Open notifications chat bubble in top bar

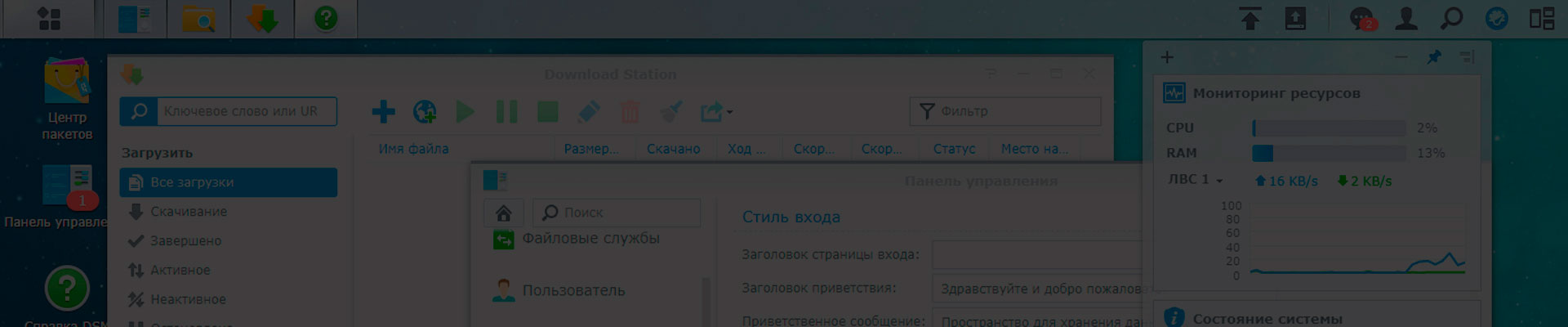coord(1361,19)
